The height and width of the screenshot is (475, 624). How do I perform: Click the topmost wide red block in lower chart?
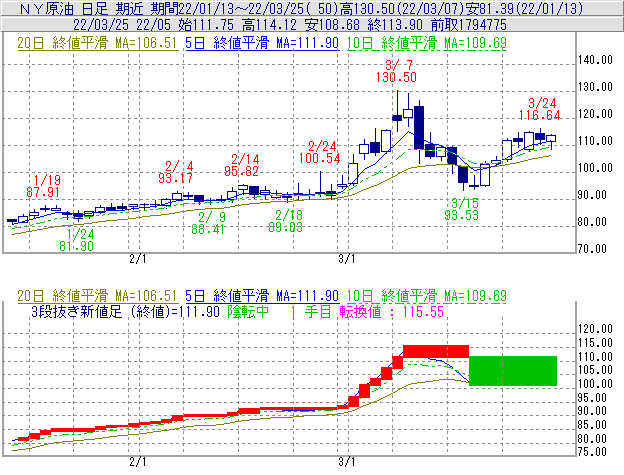click(x=436, y=351)
